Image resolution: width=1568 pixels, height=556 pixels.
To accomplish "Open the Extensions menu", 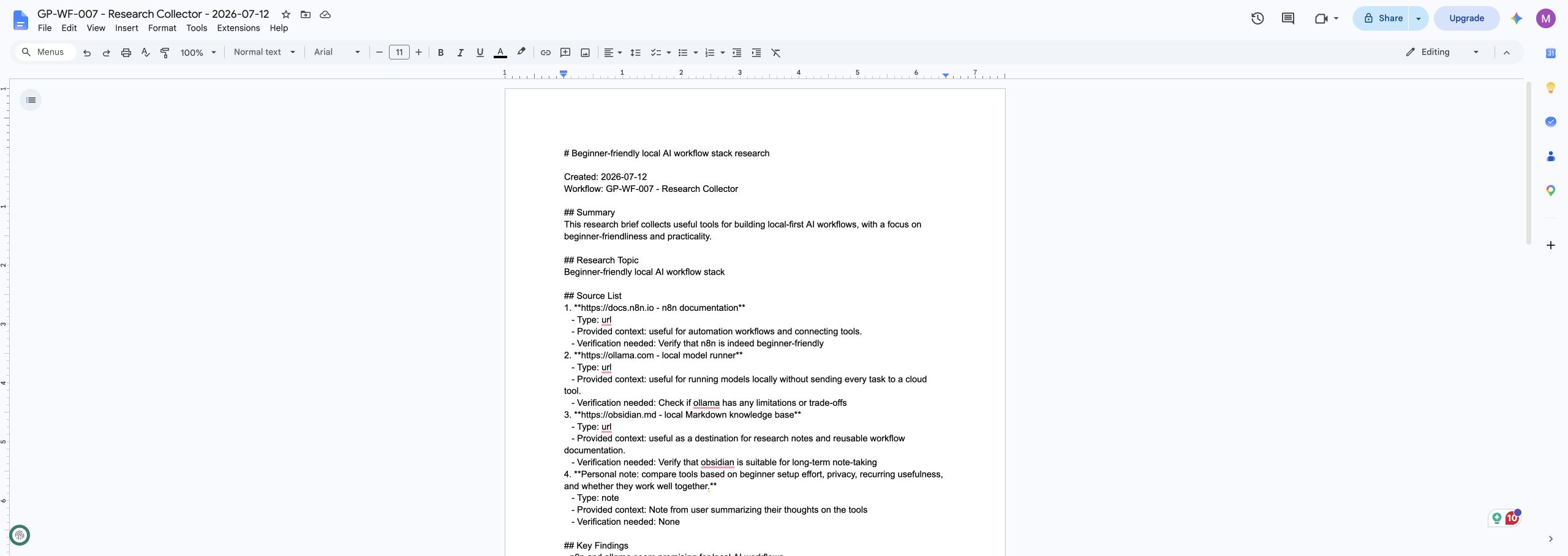I will point(238,28).
